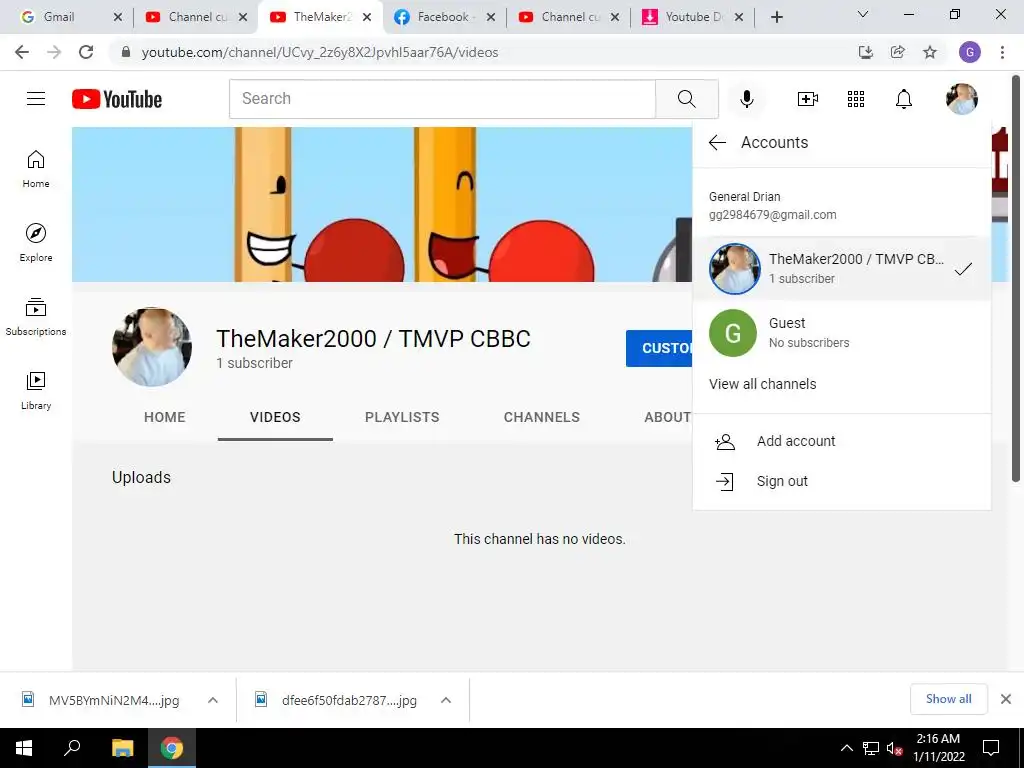Open the channel HOME tab

pyautogui.click(x=165, y=417)
